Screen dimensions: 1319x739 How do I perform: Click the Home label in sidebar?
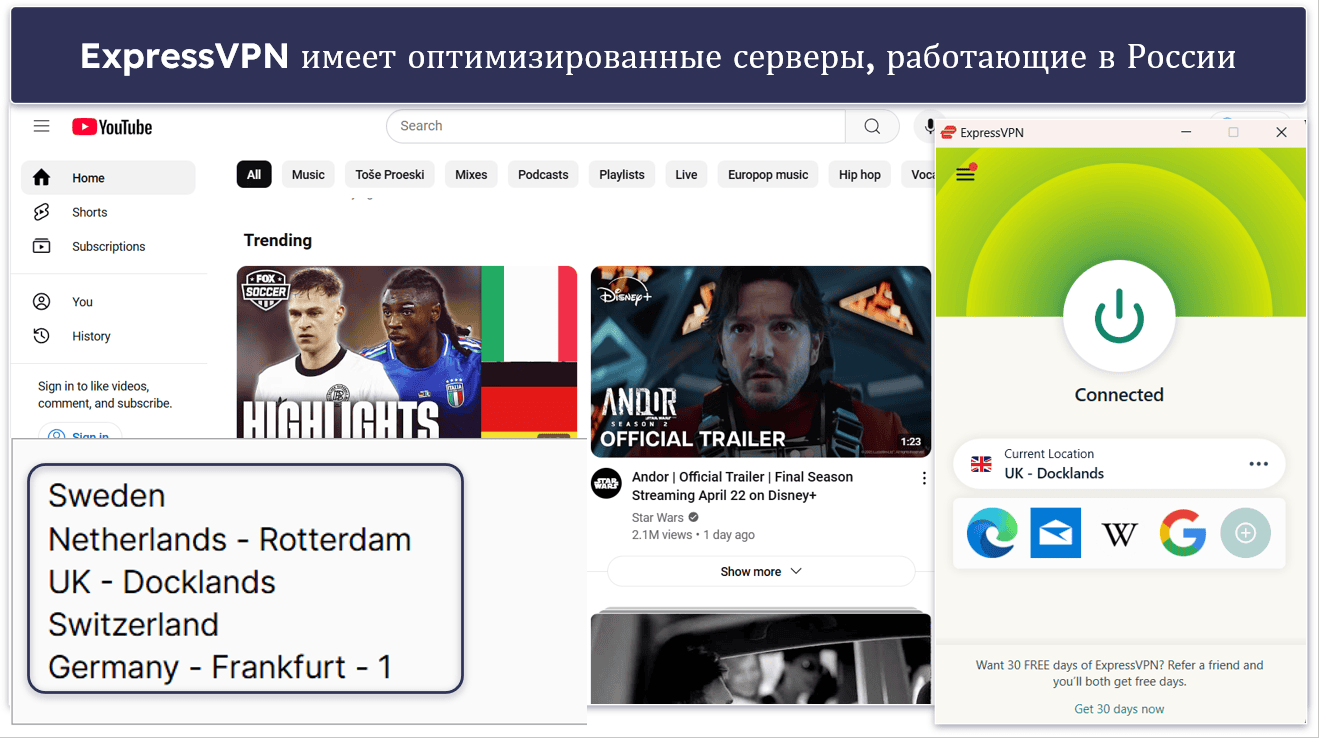coord(88,178)
